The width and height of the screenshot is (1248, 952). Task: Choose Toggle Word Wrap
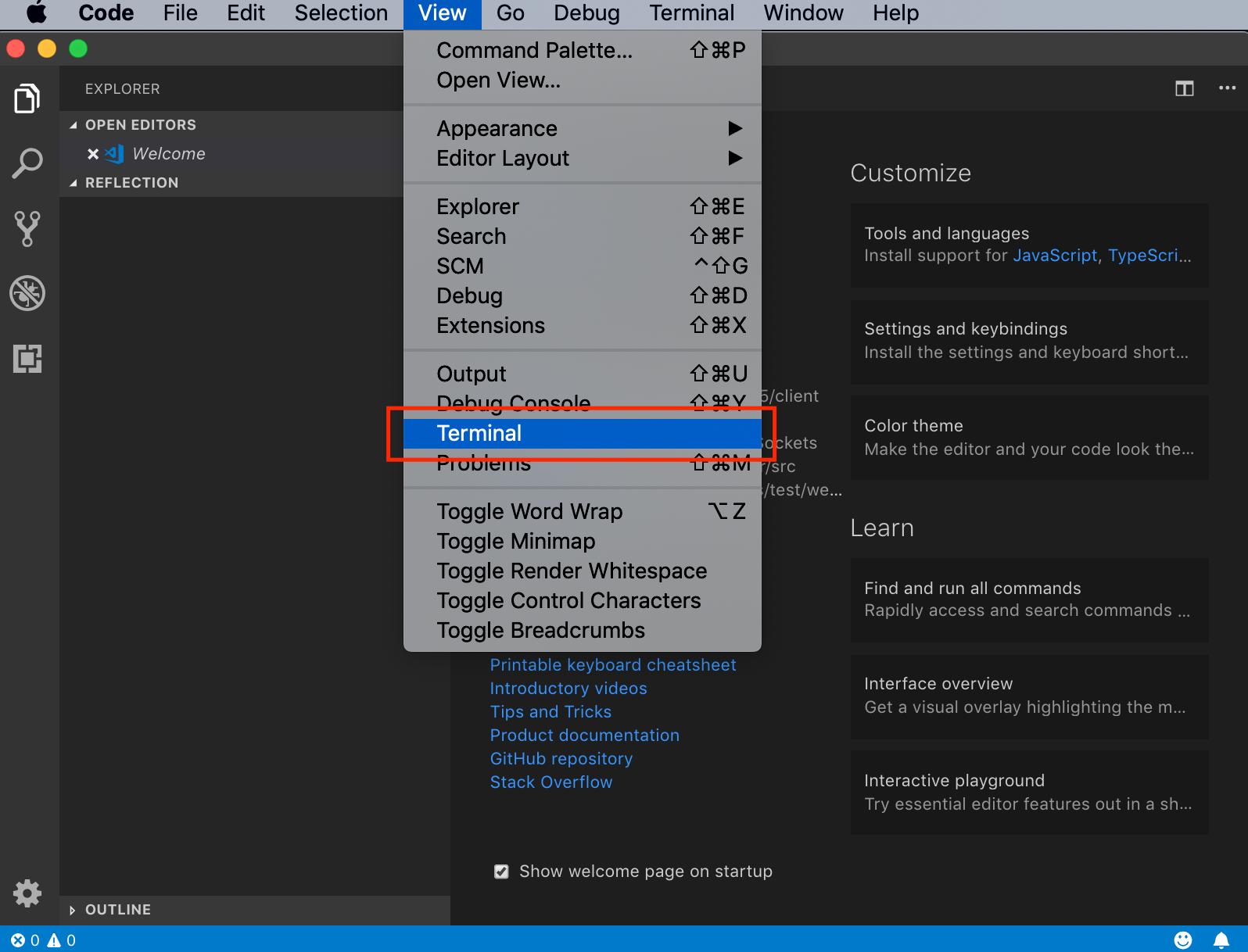[583, 511]
